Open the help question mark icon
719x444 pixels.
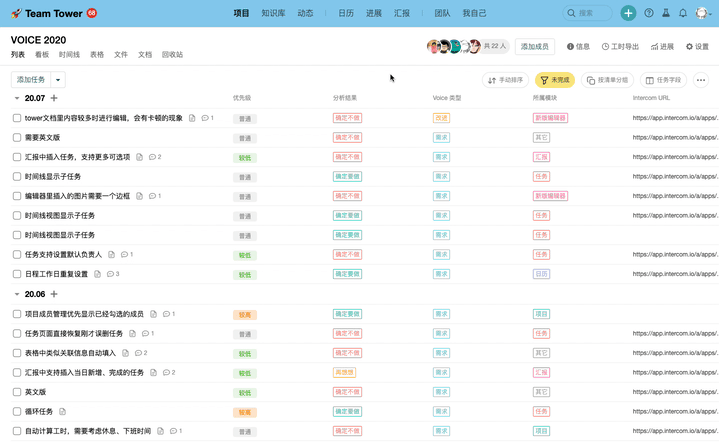[x=649, y=13]
